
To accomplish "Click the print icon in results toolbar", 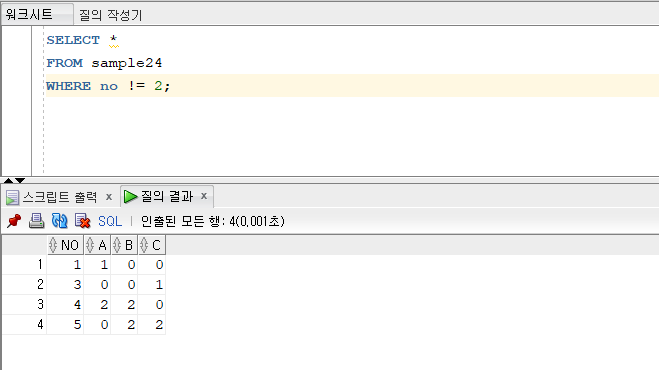I will tap(37, 220).
